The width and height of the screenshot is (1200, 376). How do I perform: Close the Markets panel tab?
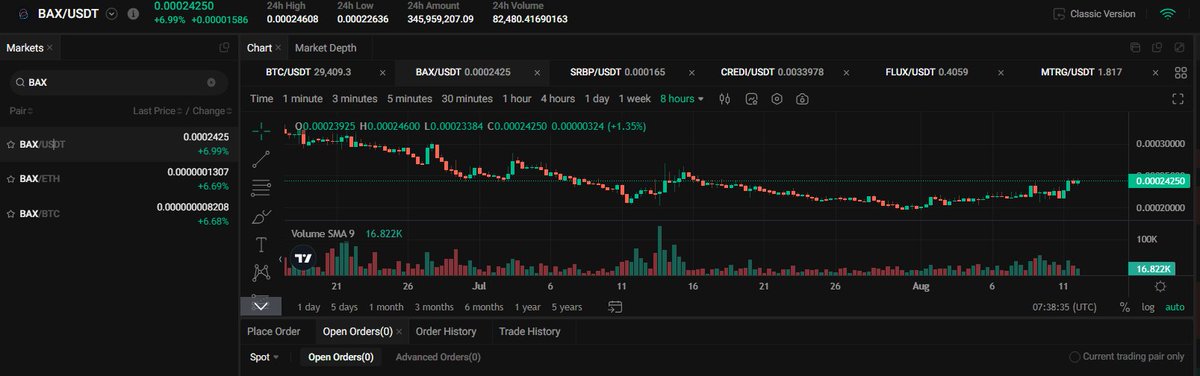tap(50, 48)
